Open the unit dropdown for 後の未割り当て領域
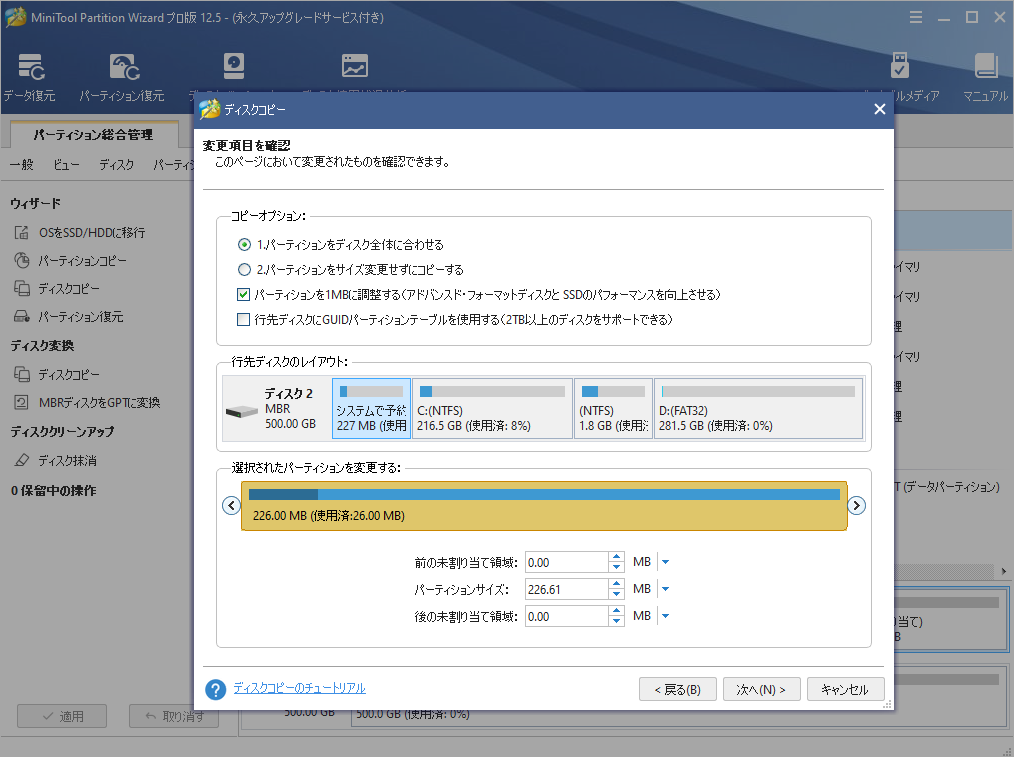 [x=665, y=616]
